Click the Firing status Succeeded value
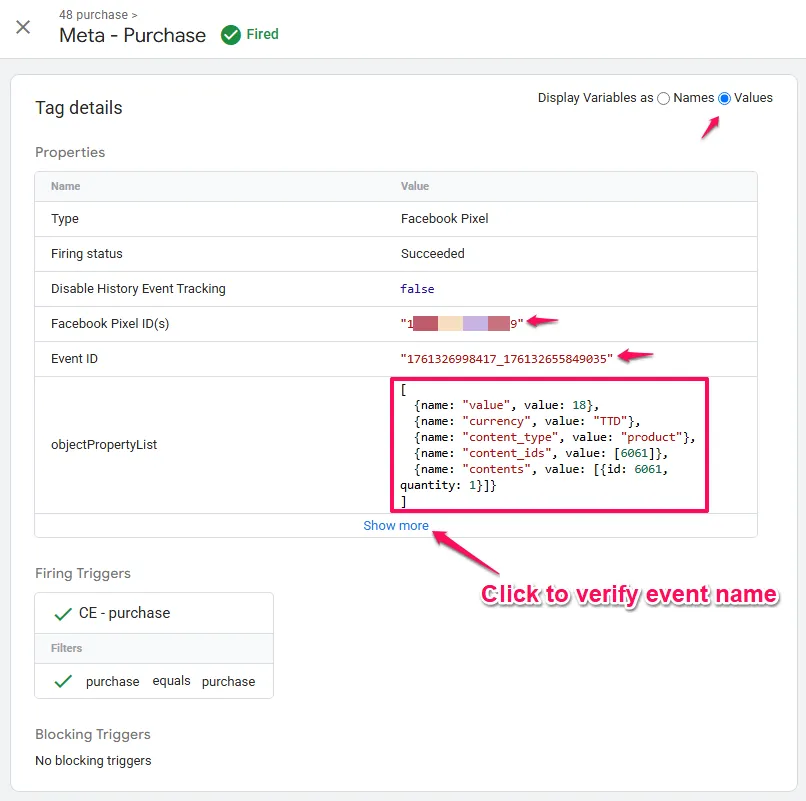Screen dimensions: 806x801 (432, 254)
